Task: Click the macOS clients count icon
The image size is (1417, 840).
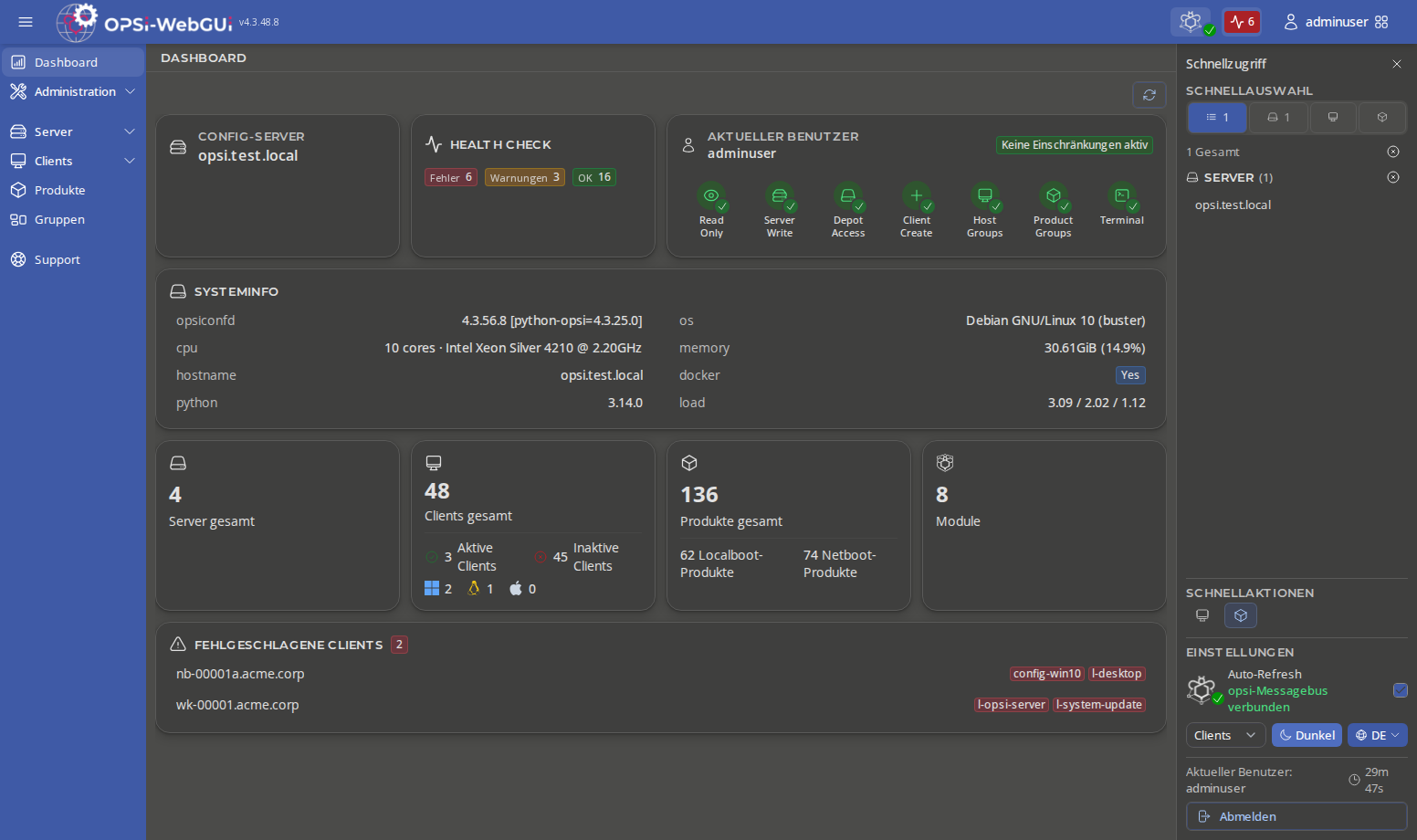Action: pos(516,588)
